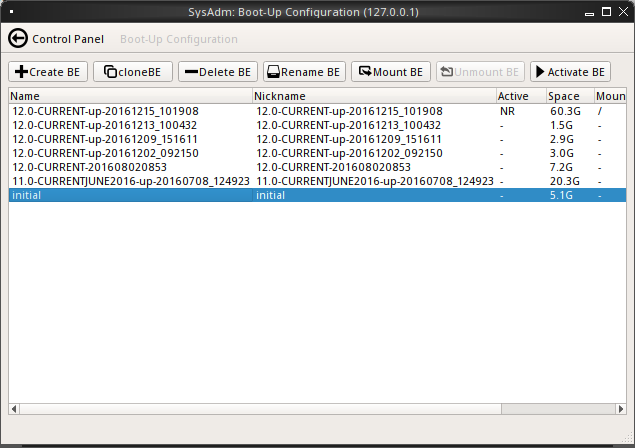Click the Delete BE button
Viewport: 635px width, 448px height.
pos(218,72)
